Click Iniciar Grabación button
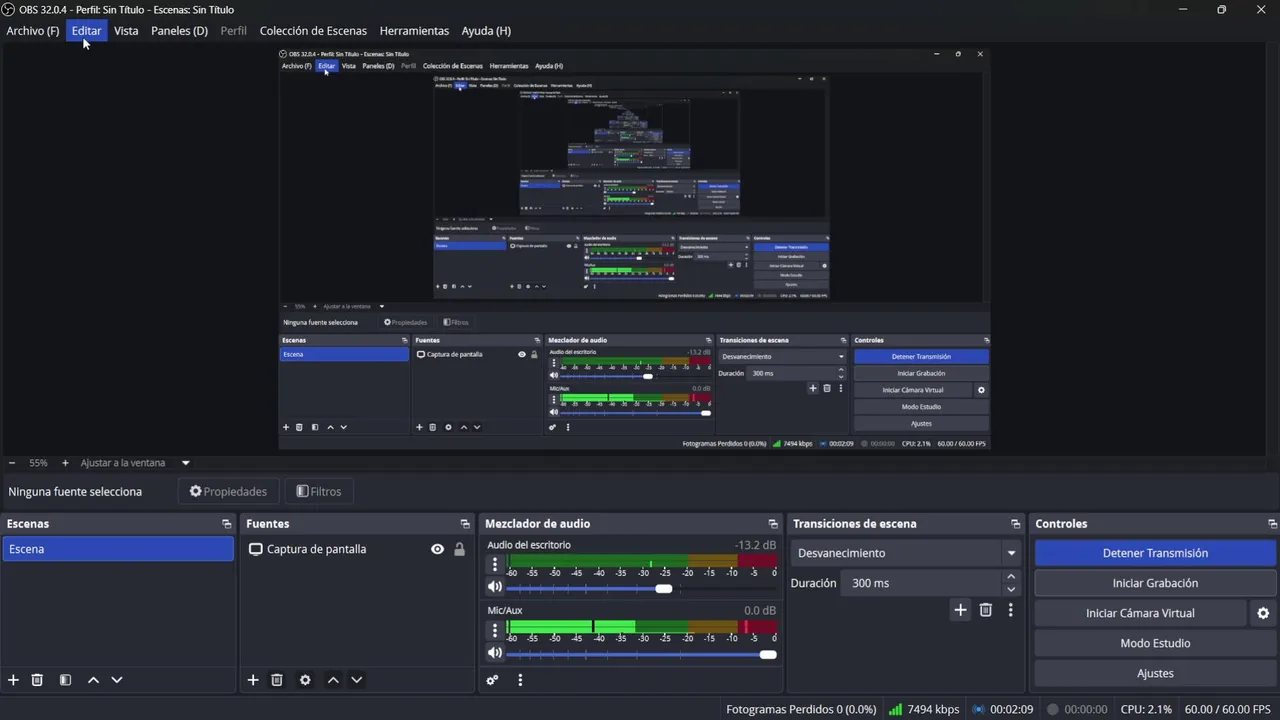This screenshot has width=1280, height=720. [1155, 583]
